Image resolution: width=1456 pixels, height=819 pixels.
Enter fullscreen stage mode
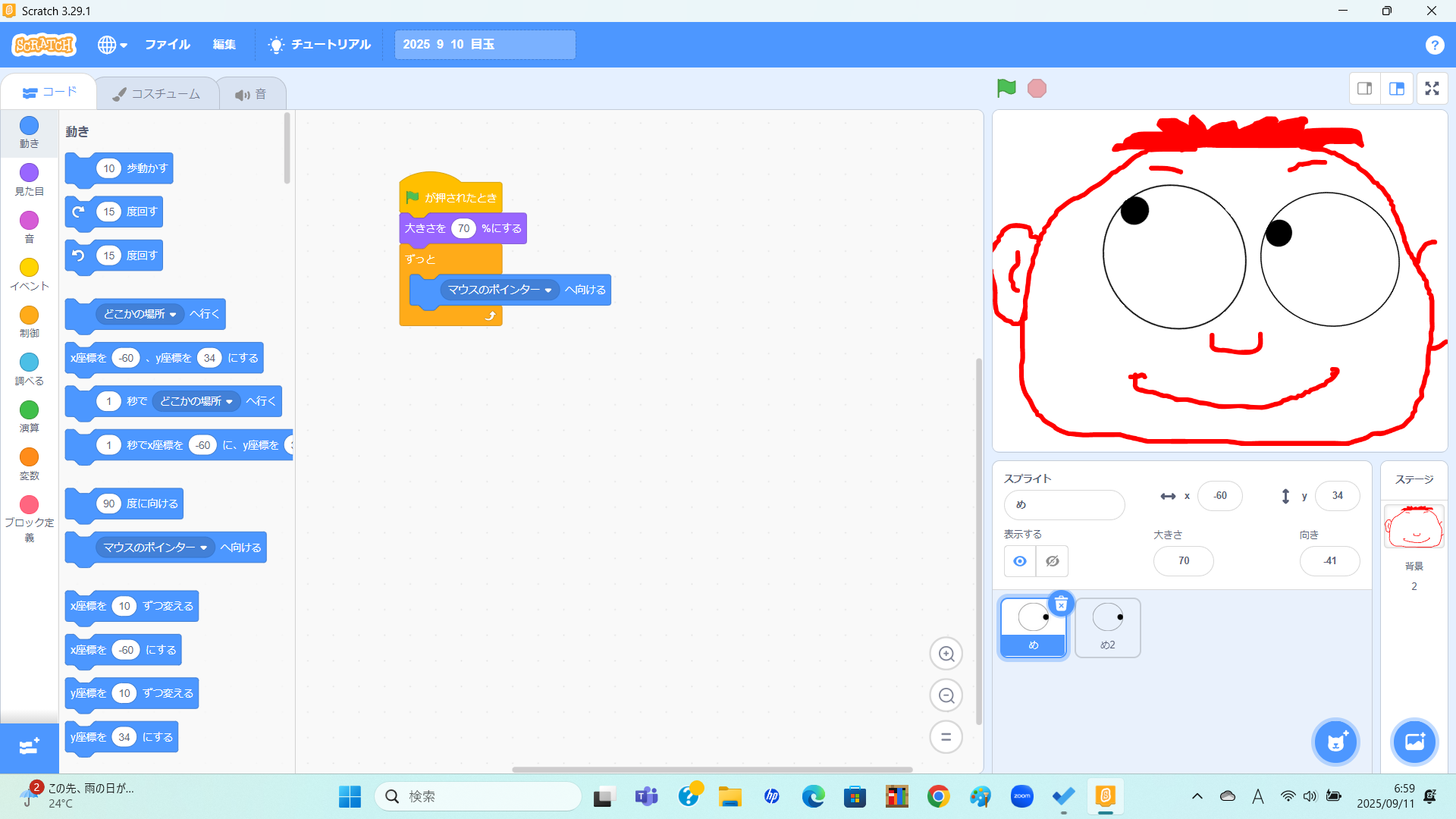pyautogui.click(x=1432, y=89)
